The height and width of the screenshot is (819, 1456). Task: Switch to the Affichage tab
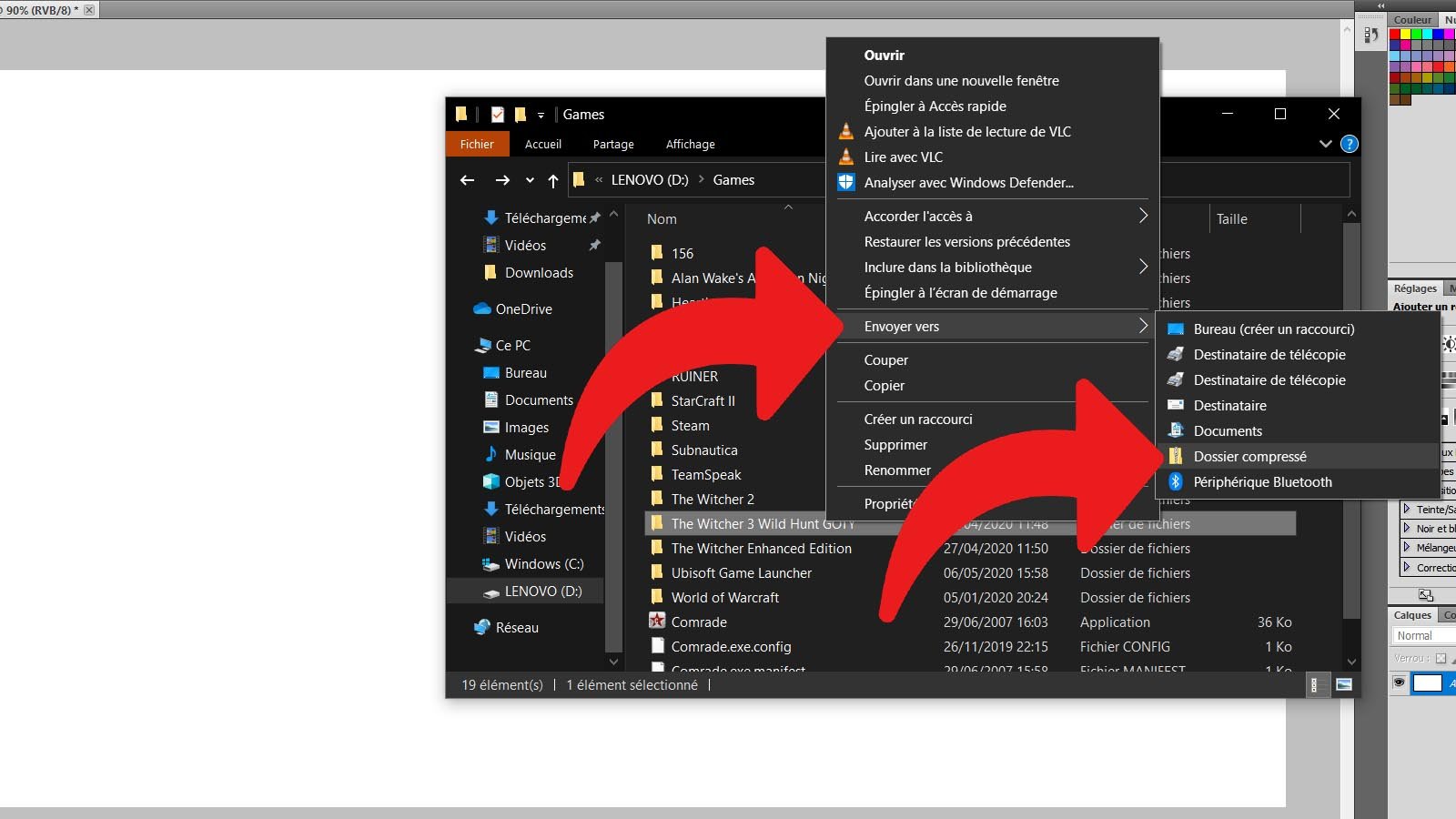point(690,144)
